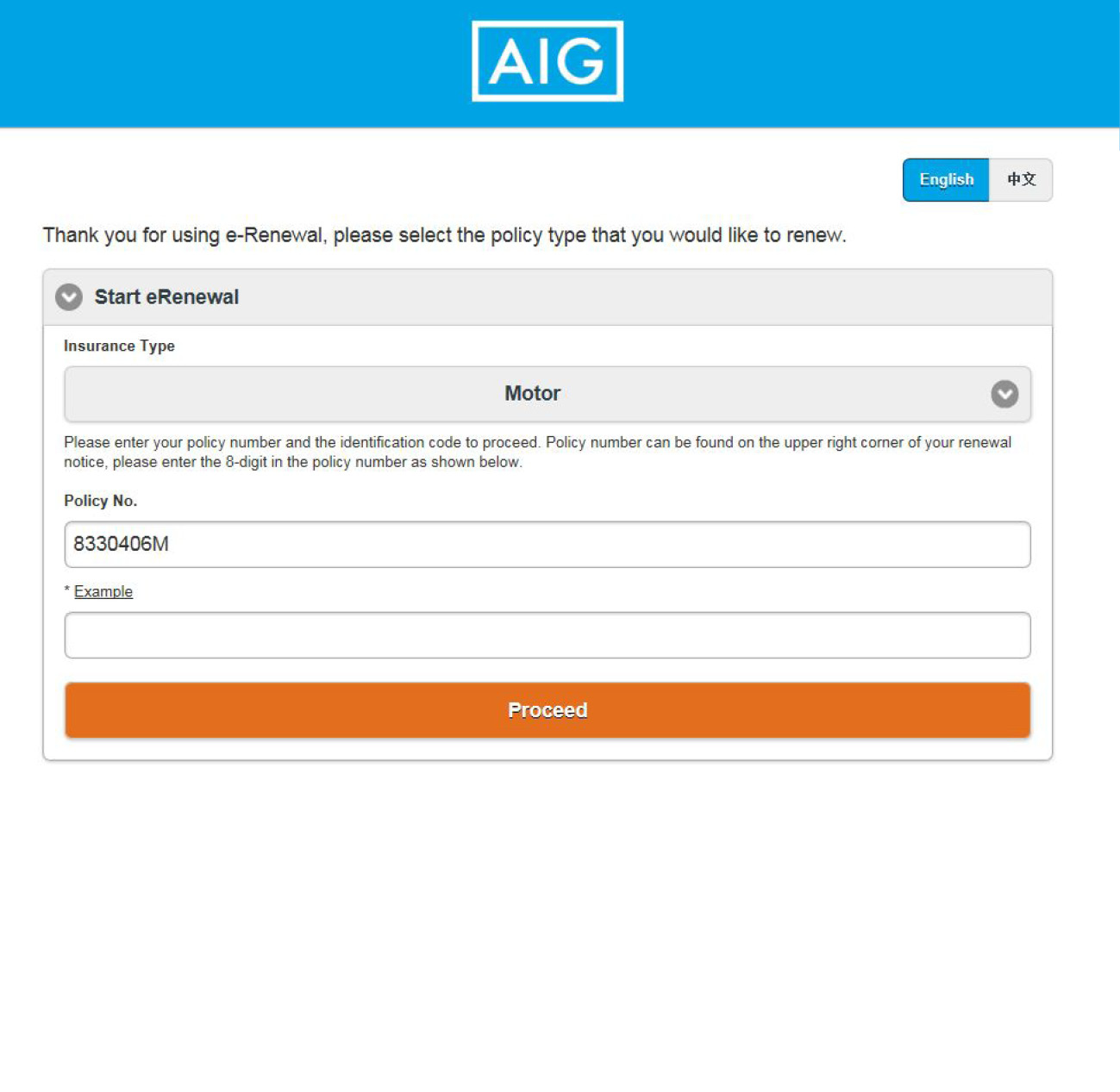Image resolution: width=1120 pixels, height=1092 pixels.
Task: Toggle the Start eRenewal panel header
Action: point(547,297)
